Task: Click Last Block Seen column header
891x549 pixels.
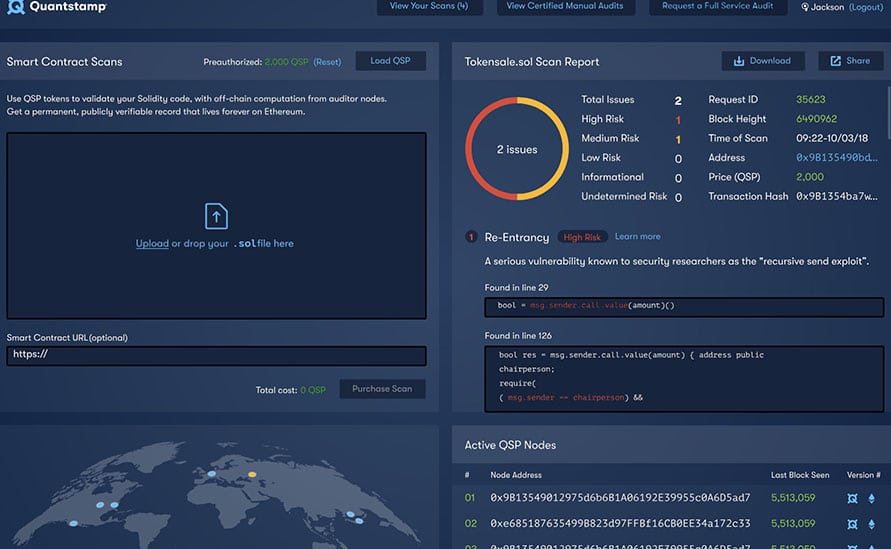Action: tap(800, 475)
